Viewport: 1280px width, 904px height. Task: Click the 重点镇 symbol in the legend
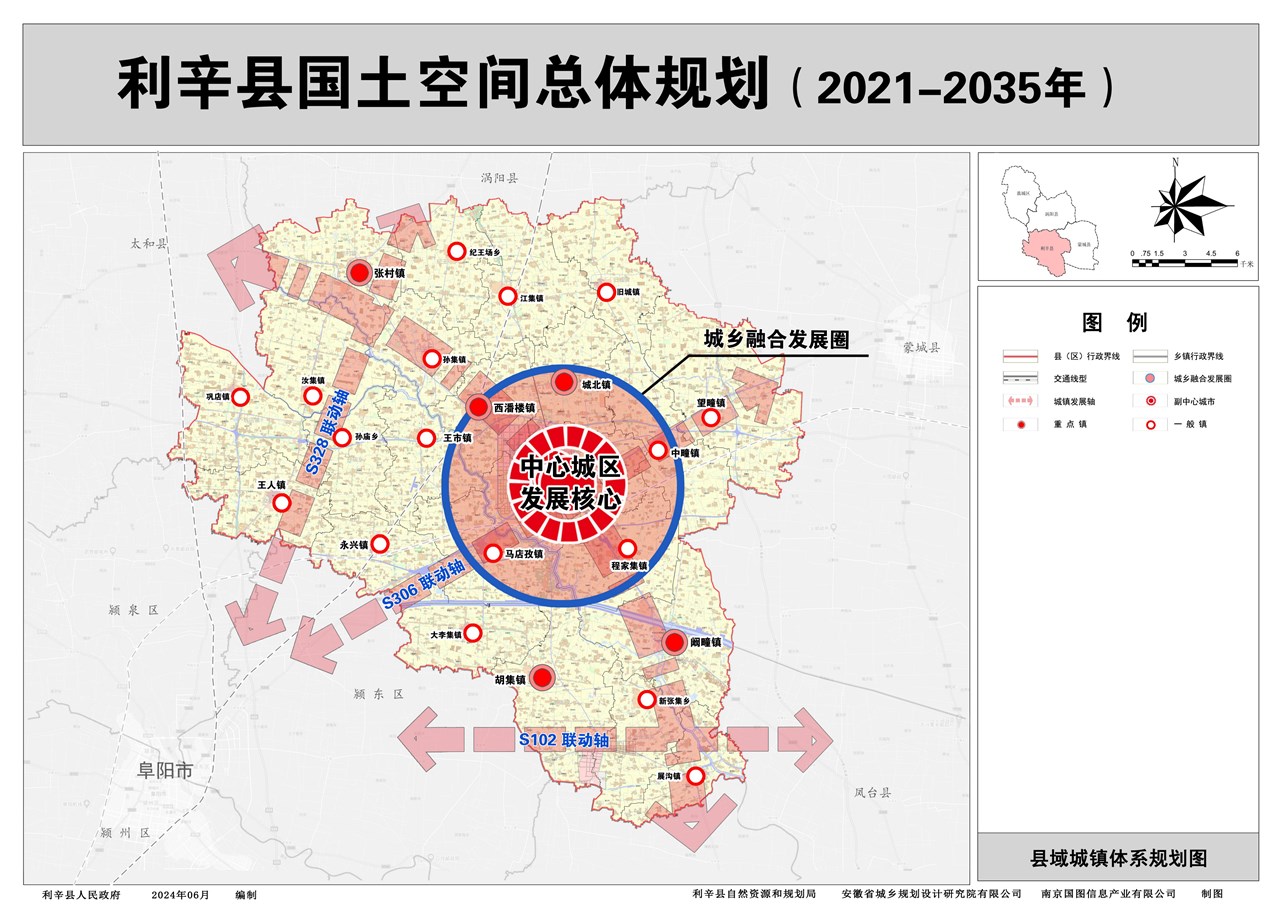(x=1022, y=425)
